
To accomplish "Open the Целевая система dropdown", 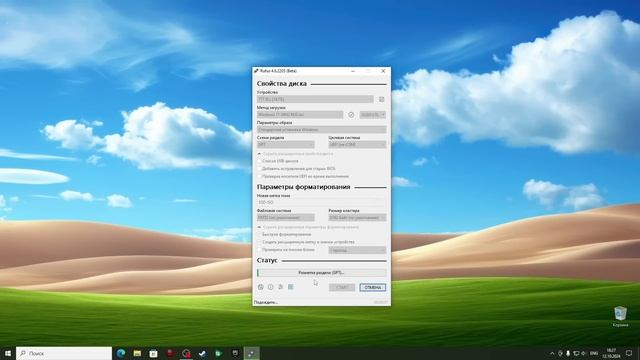I will click(x=358, y=144).
